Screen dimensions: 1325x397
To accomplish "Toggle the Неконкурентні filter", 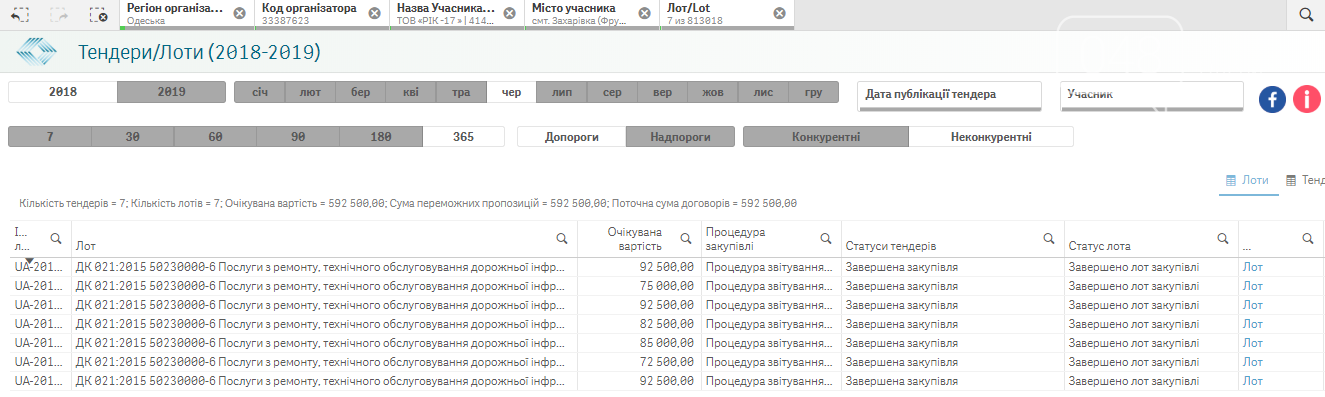I will [991, 136].
